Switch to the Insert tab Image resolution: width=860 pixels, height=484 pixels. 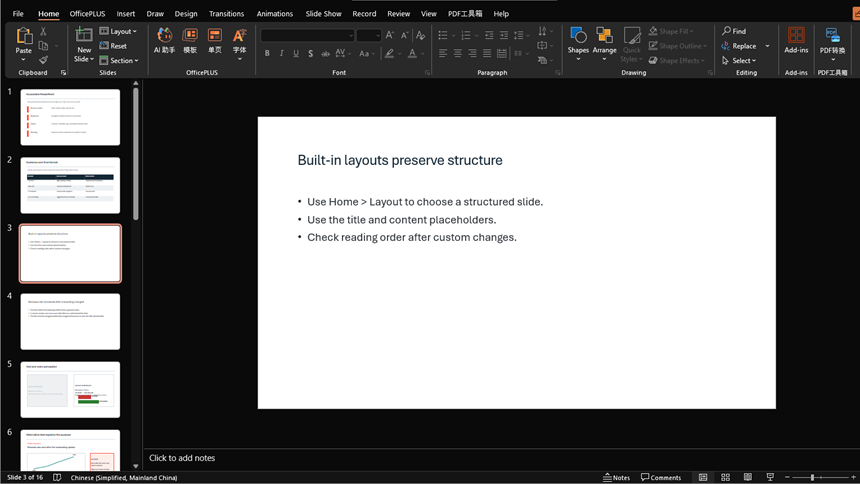(126, 14)
